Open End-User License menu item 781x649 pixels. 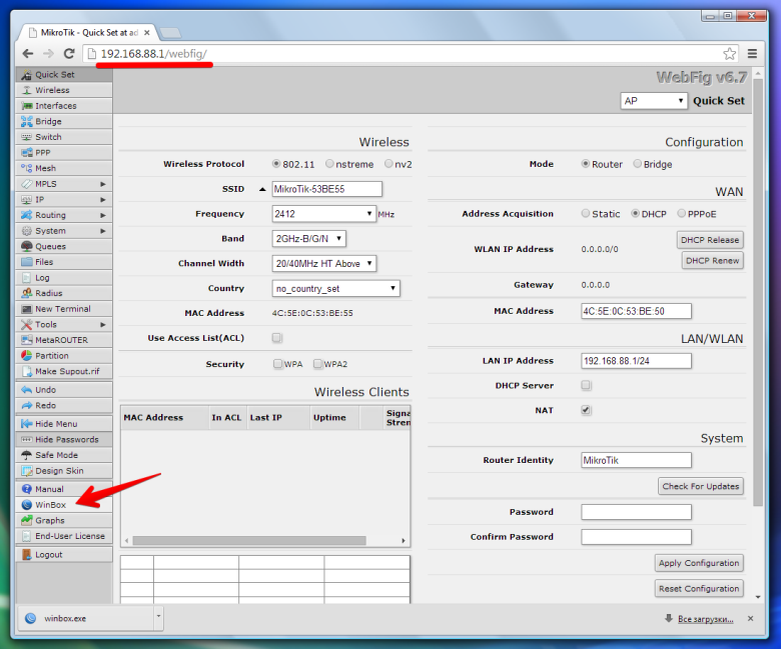tap(64, 536)
